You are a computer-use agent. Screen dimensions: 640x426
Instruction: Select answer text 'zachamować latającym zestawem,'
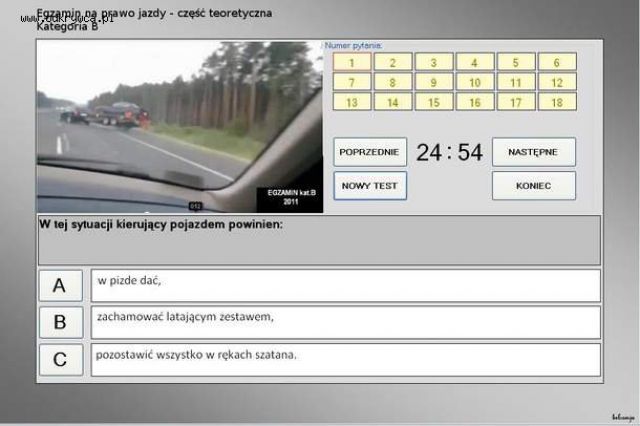coord(346,322)
